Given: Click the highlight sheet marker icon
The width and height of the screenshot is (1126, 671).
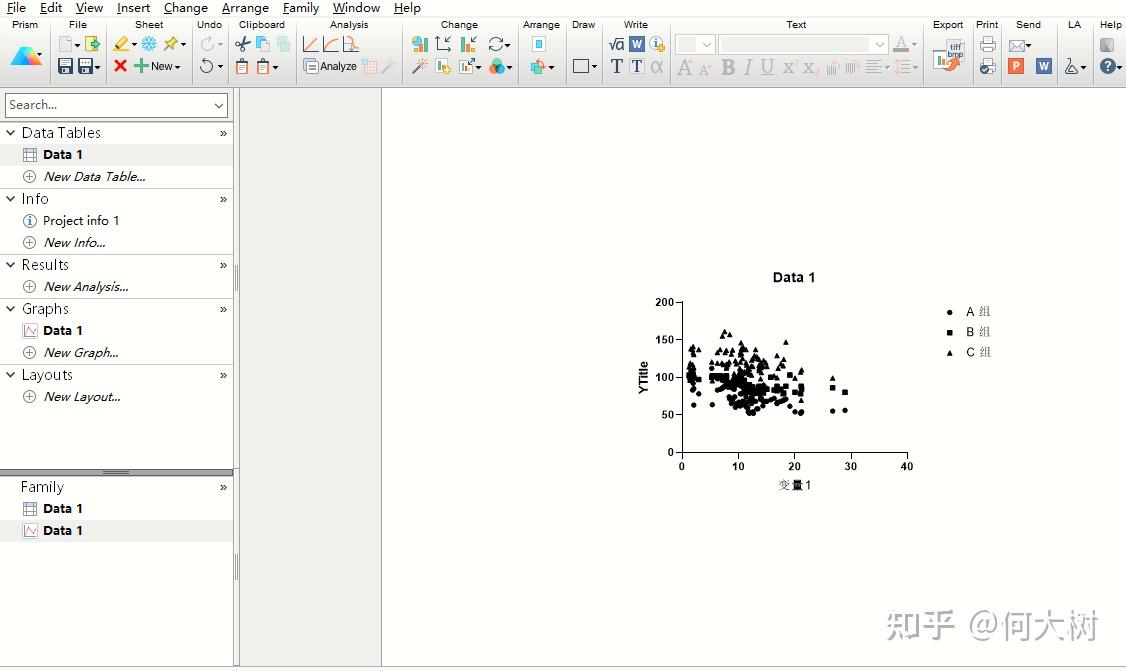Looking at the screenshot, I should (121, 44).
